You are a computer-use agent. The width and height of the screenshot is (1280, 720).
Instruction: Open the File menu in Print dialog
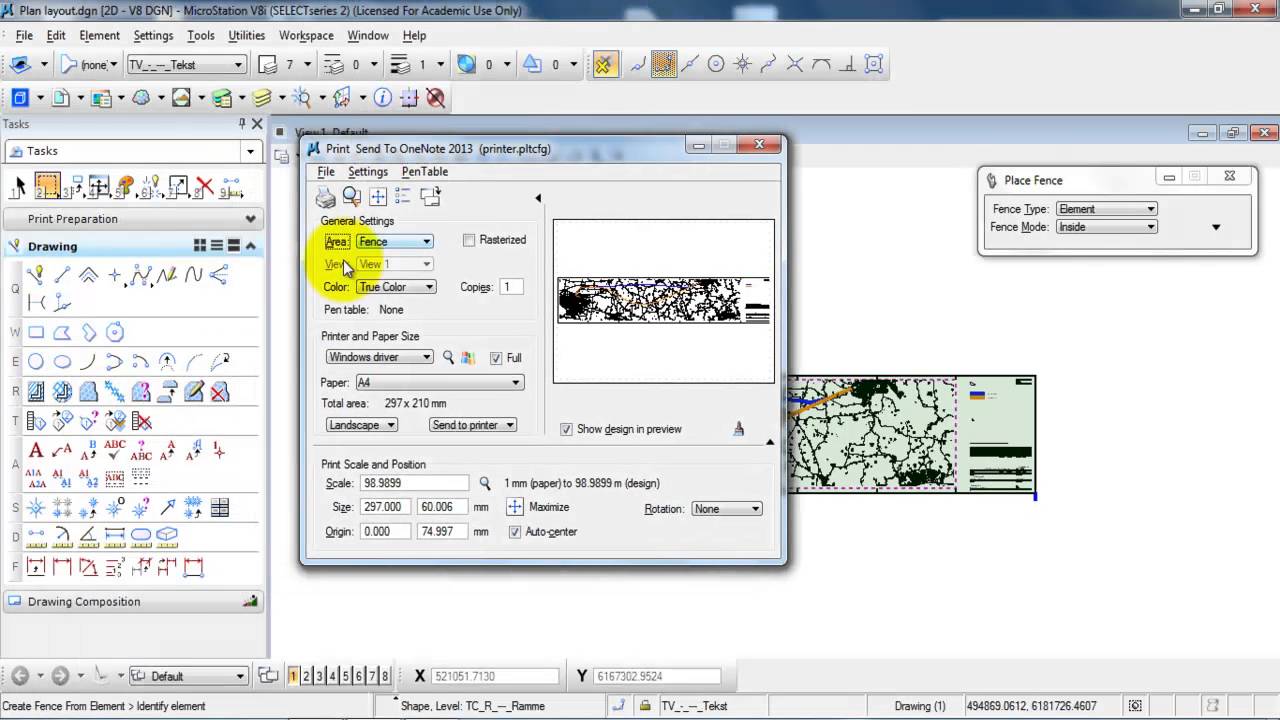tap(326, 172)
